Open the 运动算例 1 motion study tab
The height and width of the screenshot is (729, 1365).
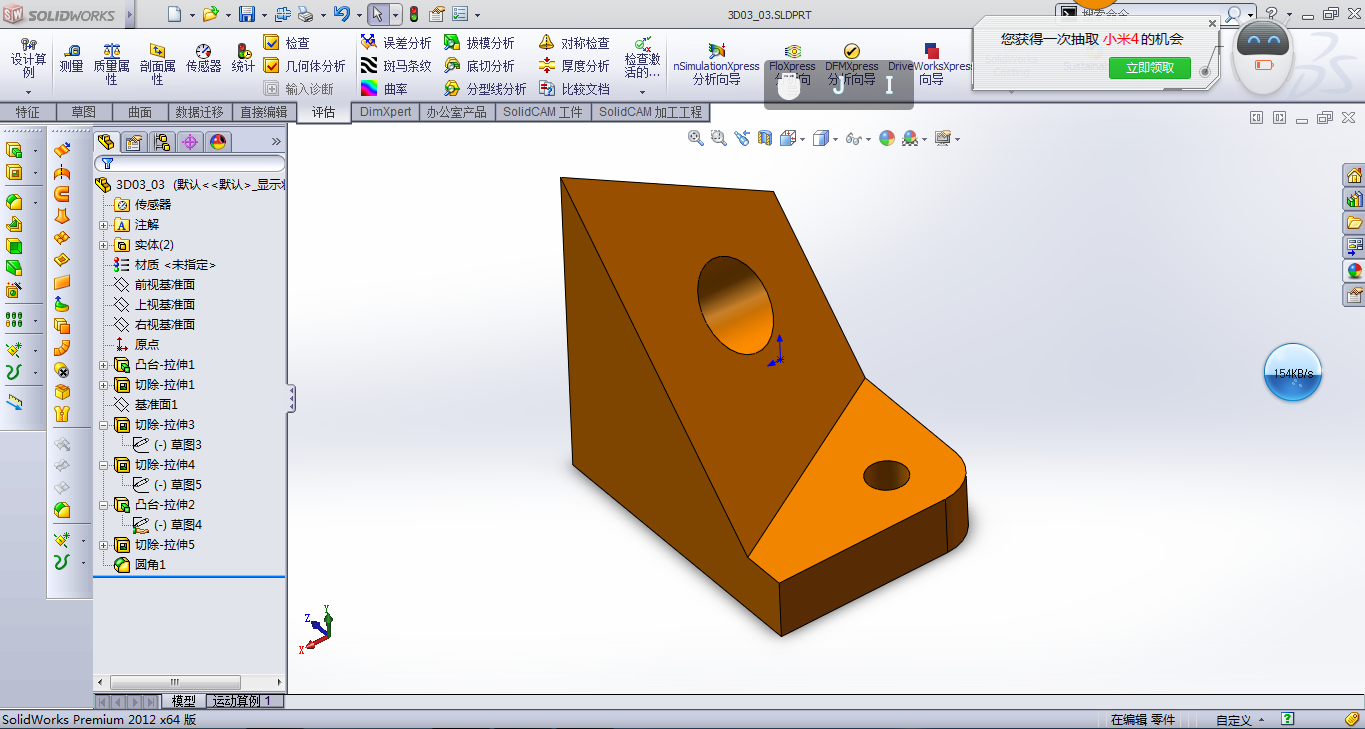242,701
